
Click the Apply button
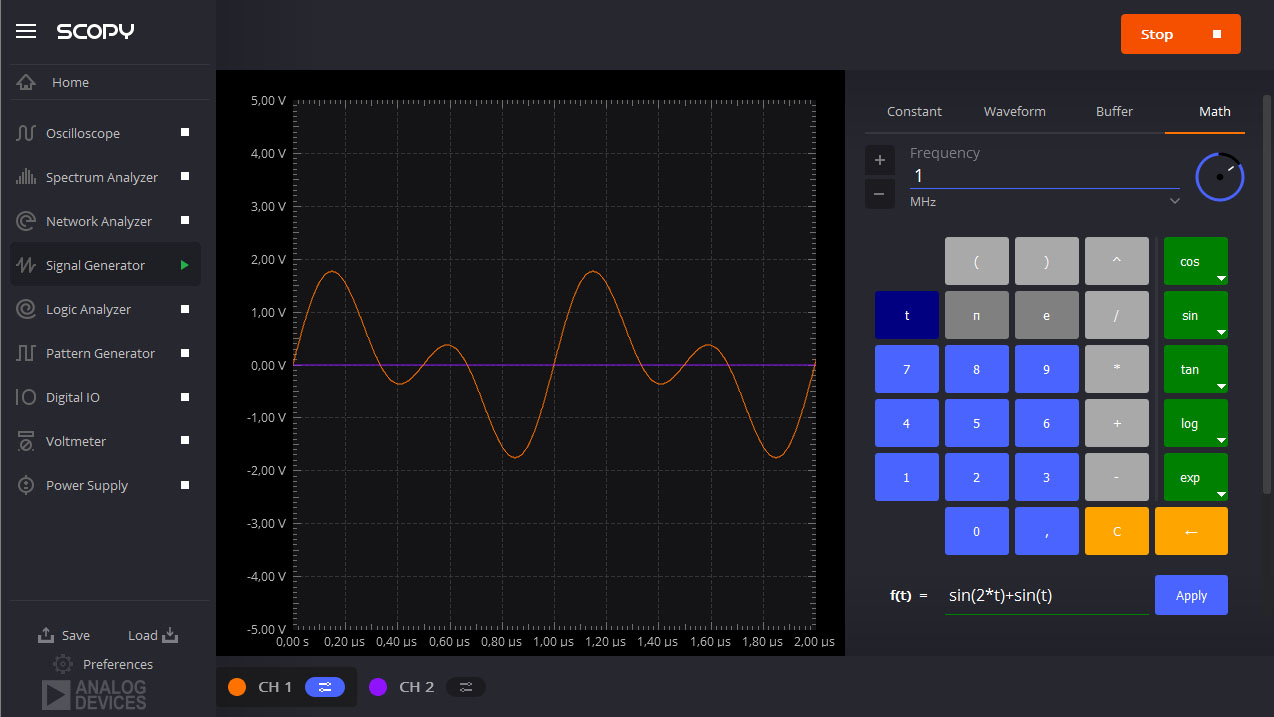[x=1191, y=595]
